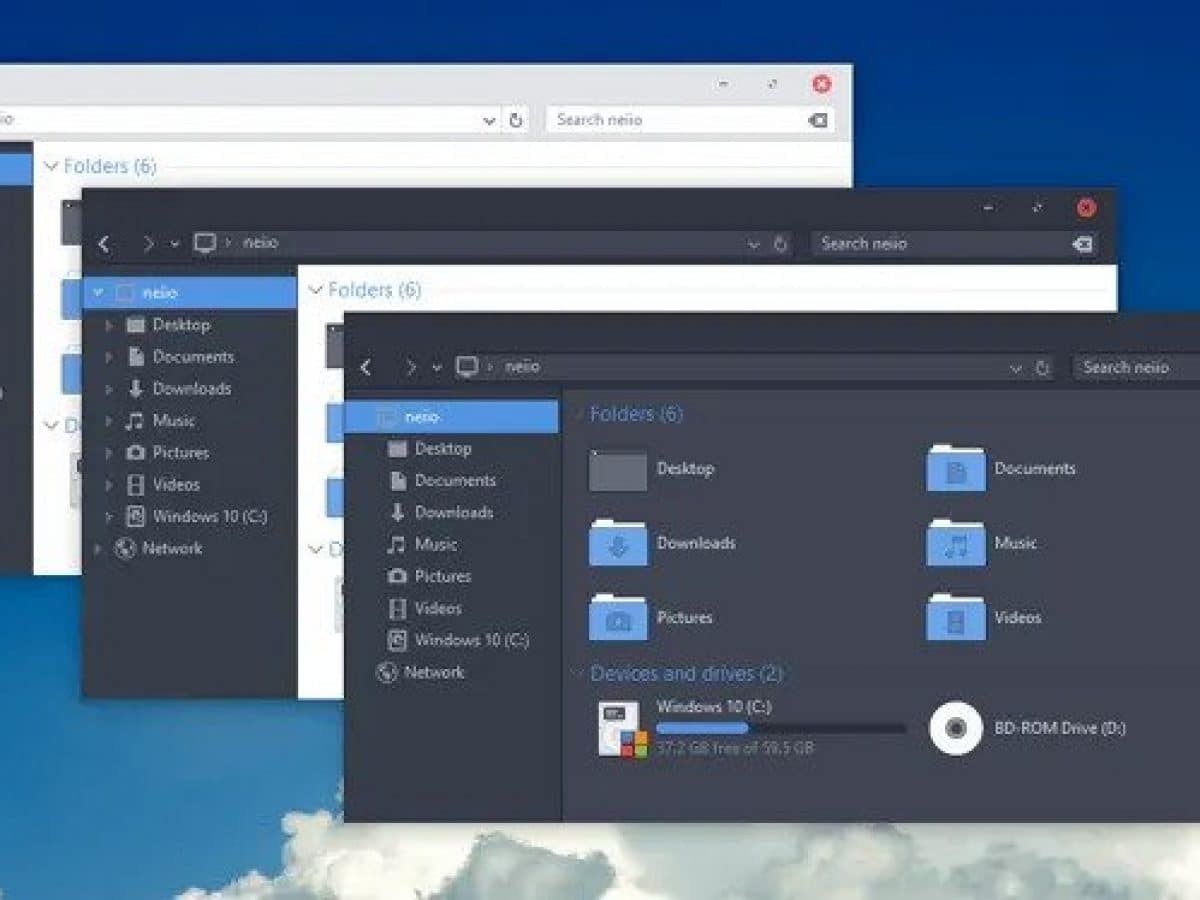Collapse neiio node in middle window tree

[98, 293]
